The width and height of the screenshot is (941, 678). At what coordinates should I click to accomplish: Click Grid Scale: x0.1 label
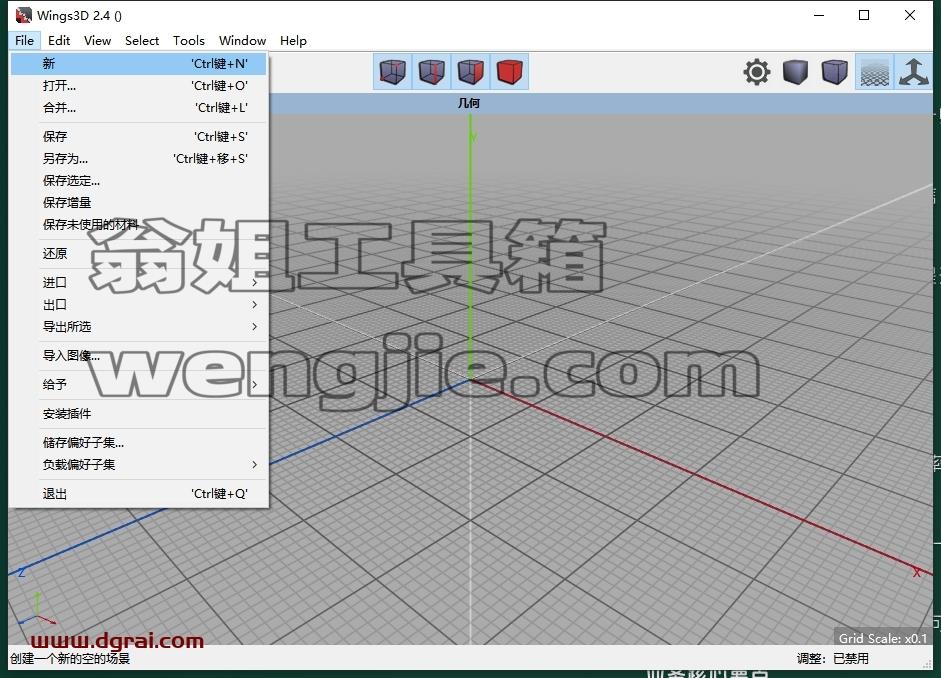[882, 638]
